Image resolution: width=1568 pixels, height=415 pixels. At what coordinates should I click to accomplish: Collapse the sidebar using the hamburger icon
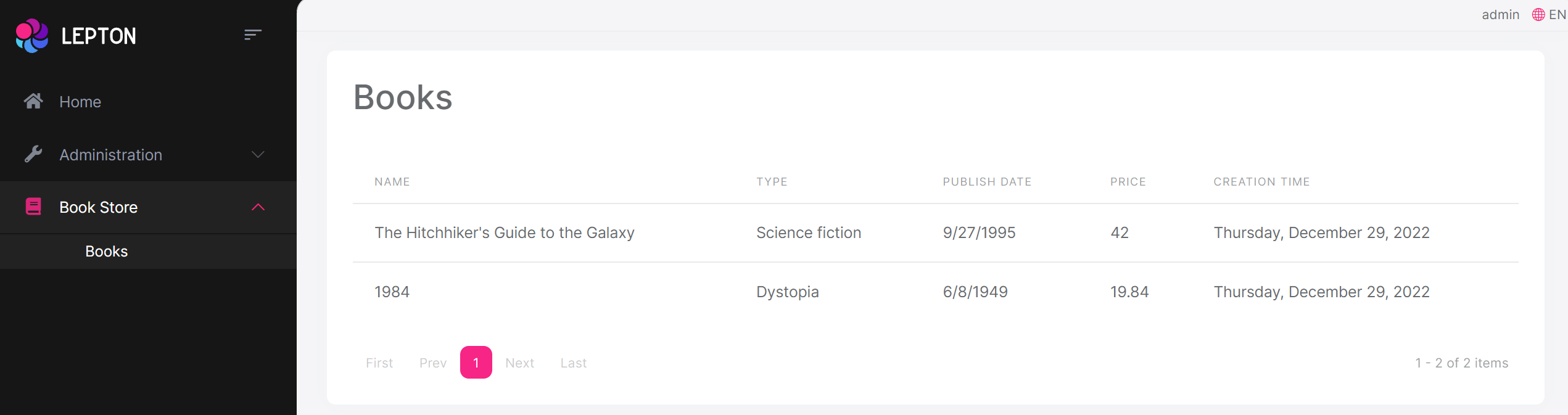252,35
